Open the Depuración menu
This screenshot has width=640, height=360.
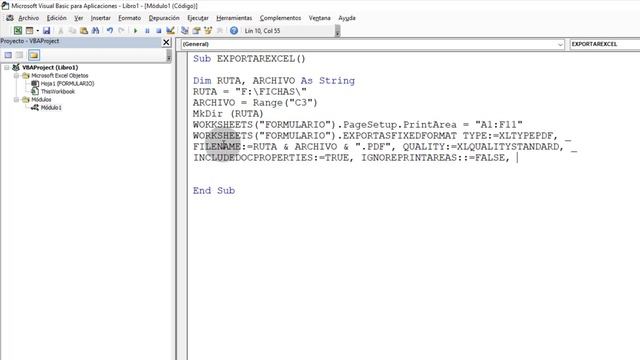click(x=164, y=18)
